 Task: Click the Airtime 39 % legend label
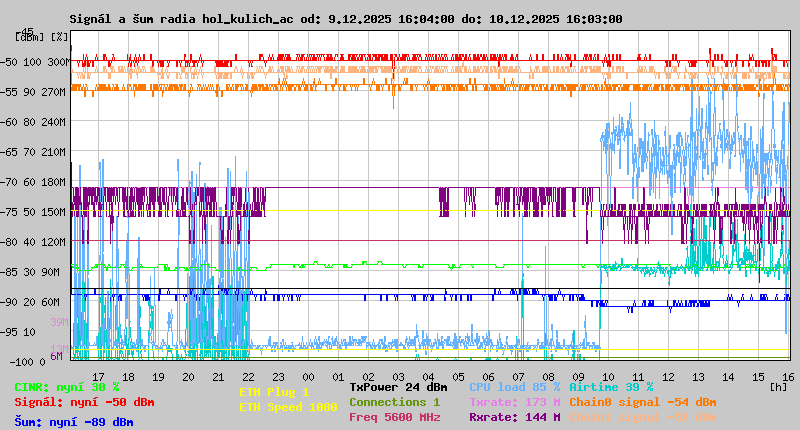click(611, 386)
